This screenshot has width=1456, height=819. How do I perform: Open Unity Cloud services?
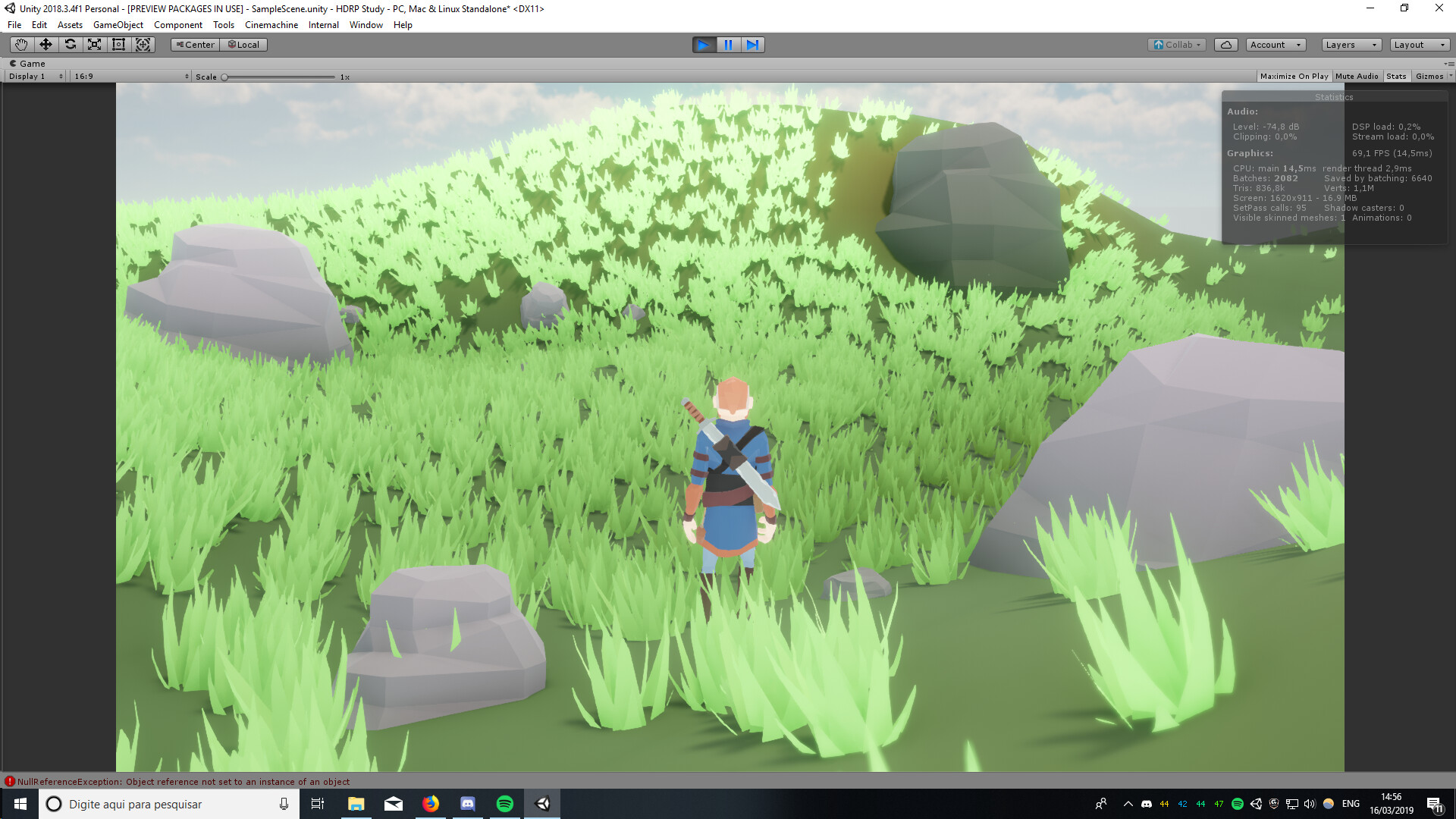[x=1226, y=45]
